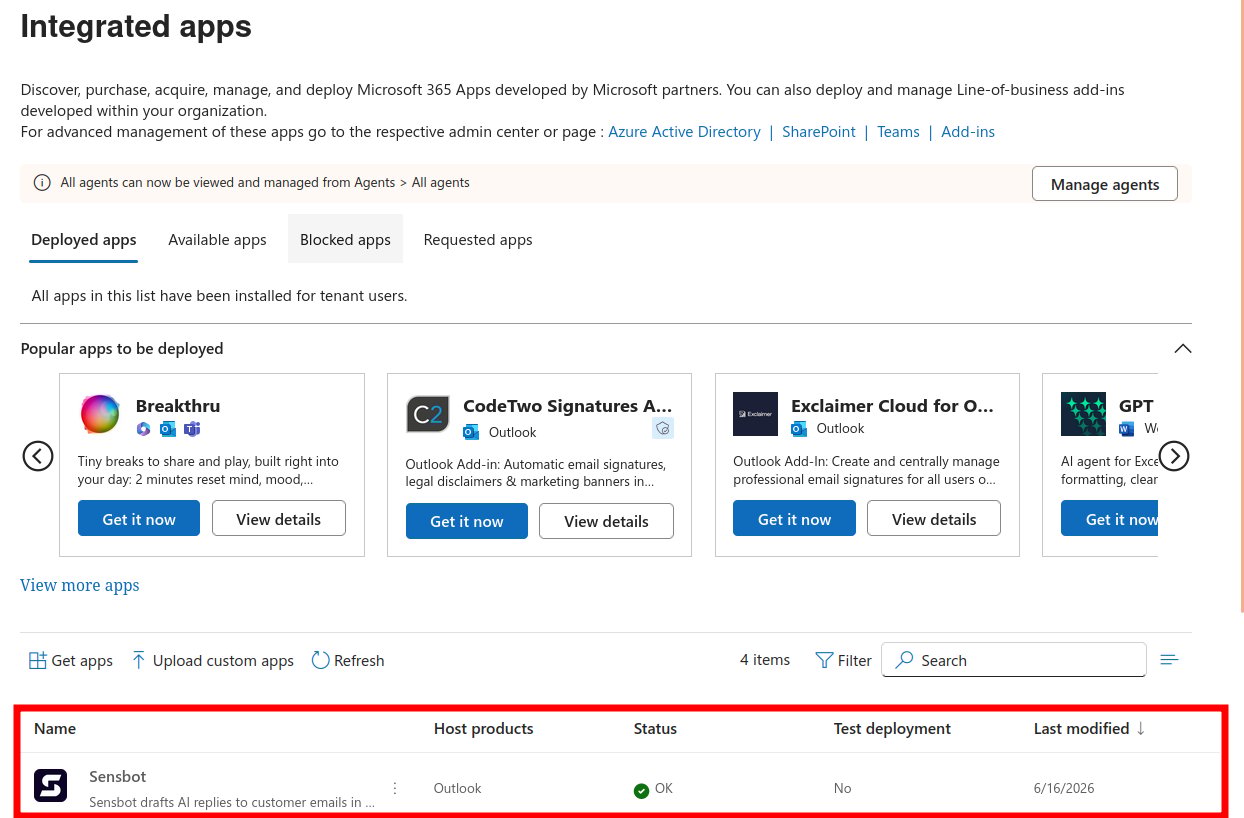Click the Sensbot app icon
The image size is (1244, 818).
[50, 786]
